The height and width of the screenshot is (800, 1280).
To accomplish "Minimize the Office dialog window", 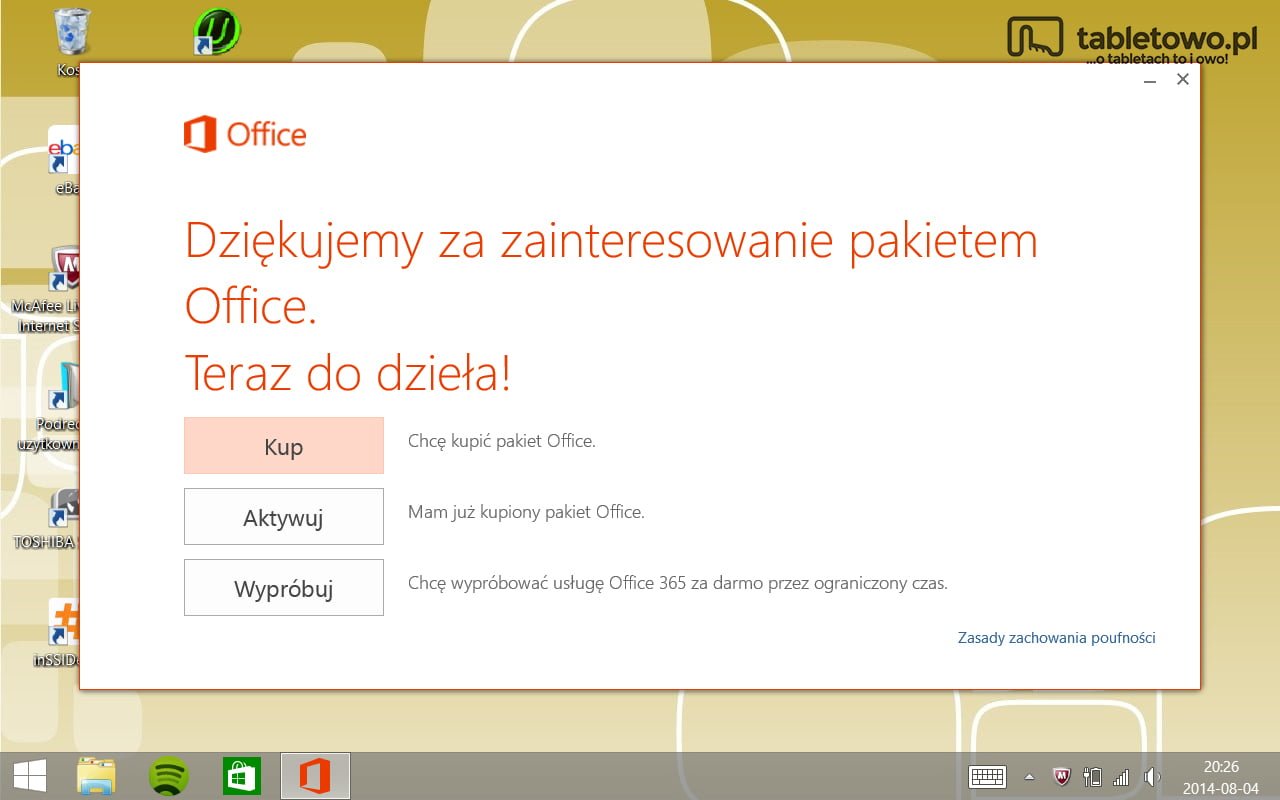I will pos(1150,80).
